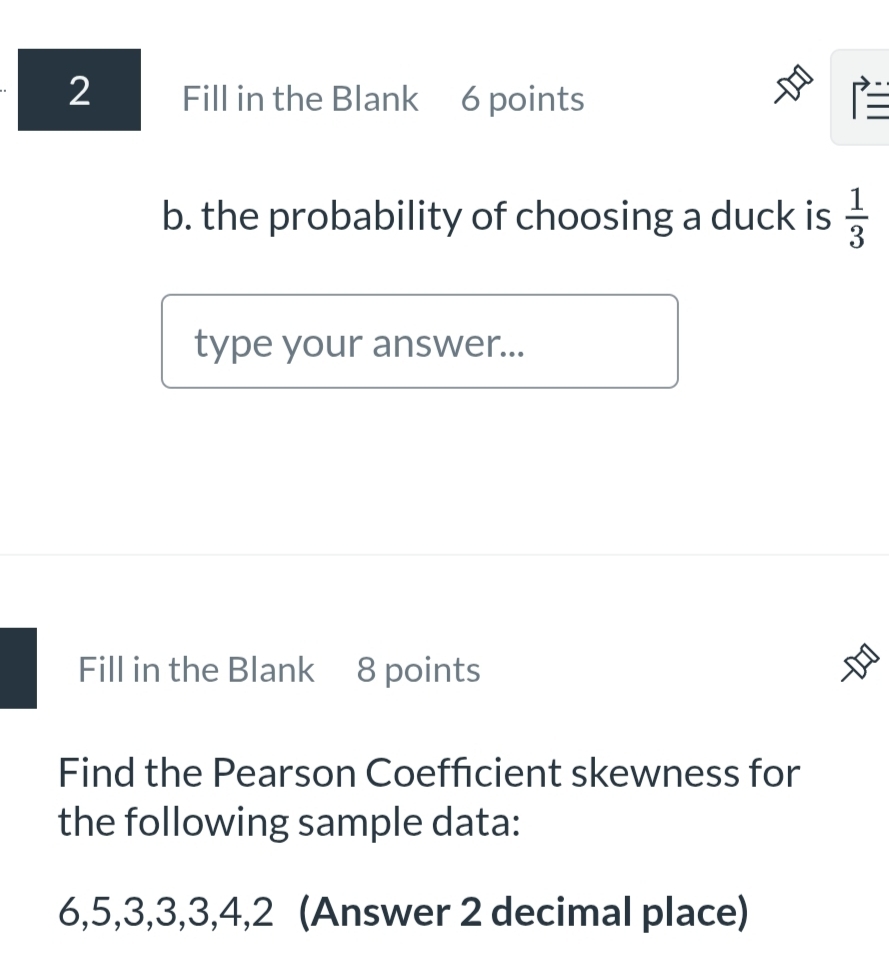
Task: Click 'Fill in the Blank' label of question 2
Action: pos(300,99)
